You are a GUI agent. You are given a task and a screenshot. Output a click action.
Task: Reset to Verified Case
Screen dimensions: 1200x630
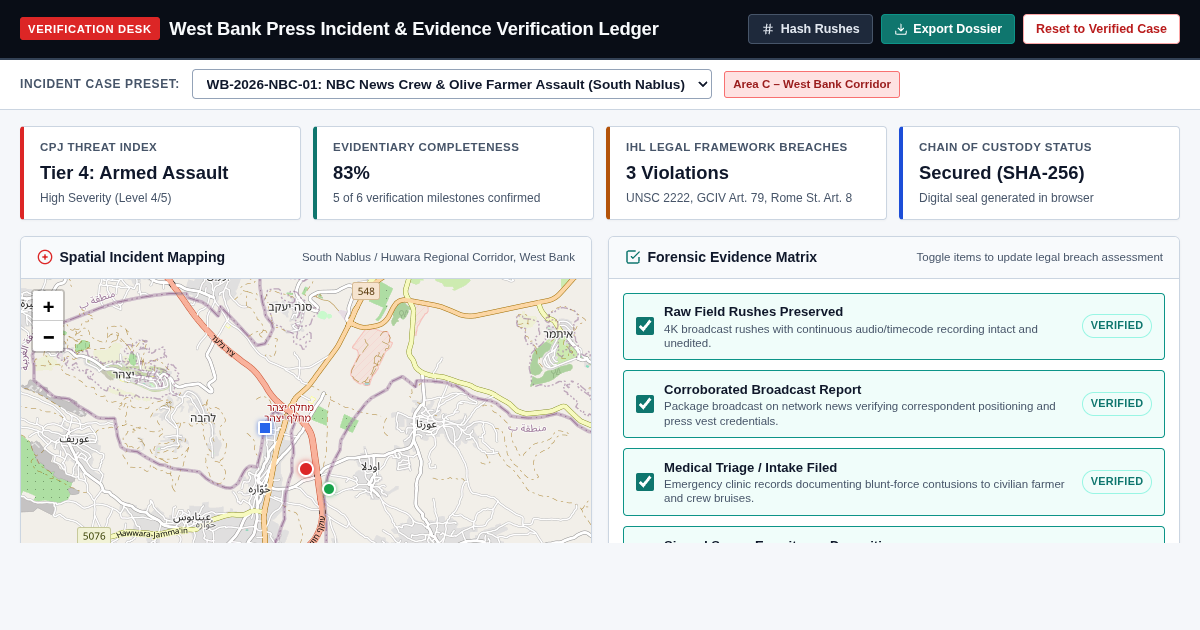coord(1101,29)
